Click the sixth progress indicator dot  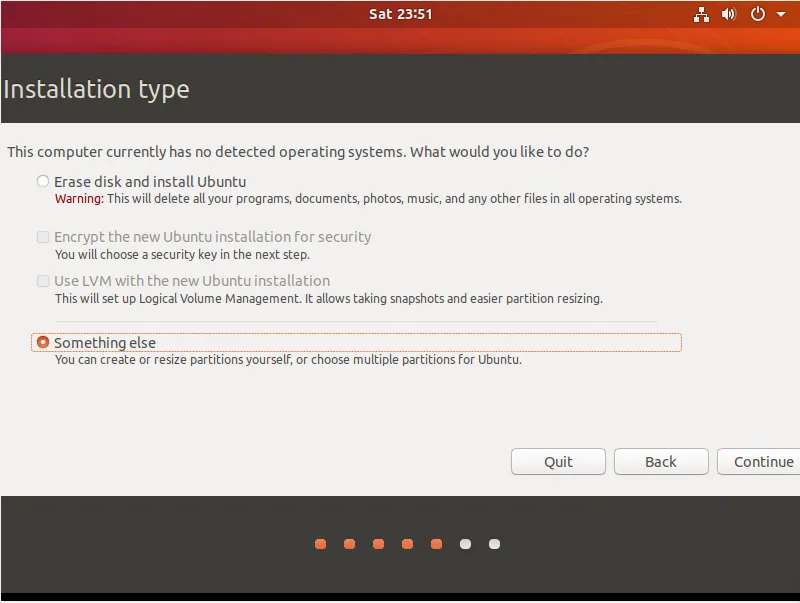coord(465,544)
